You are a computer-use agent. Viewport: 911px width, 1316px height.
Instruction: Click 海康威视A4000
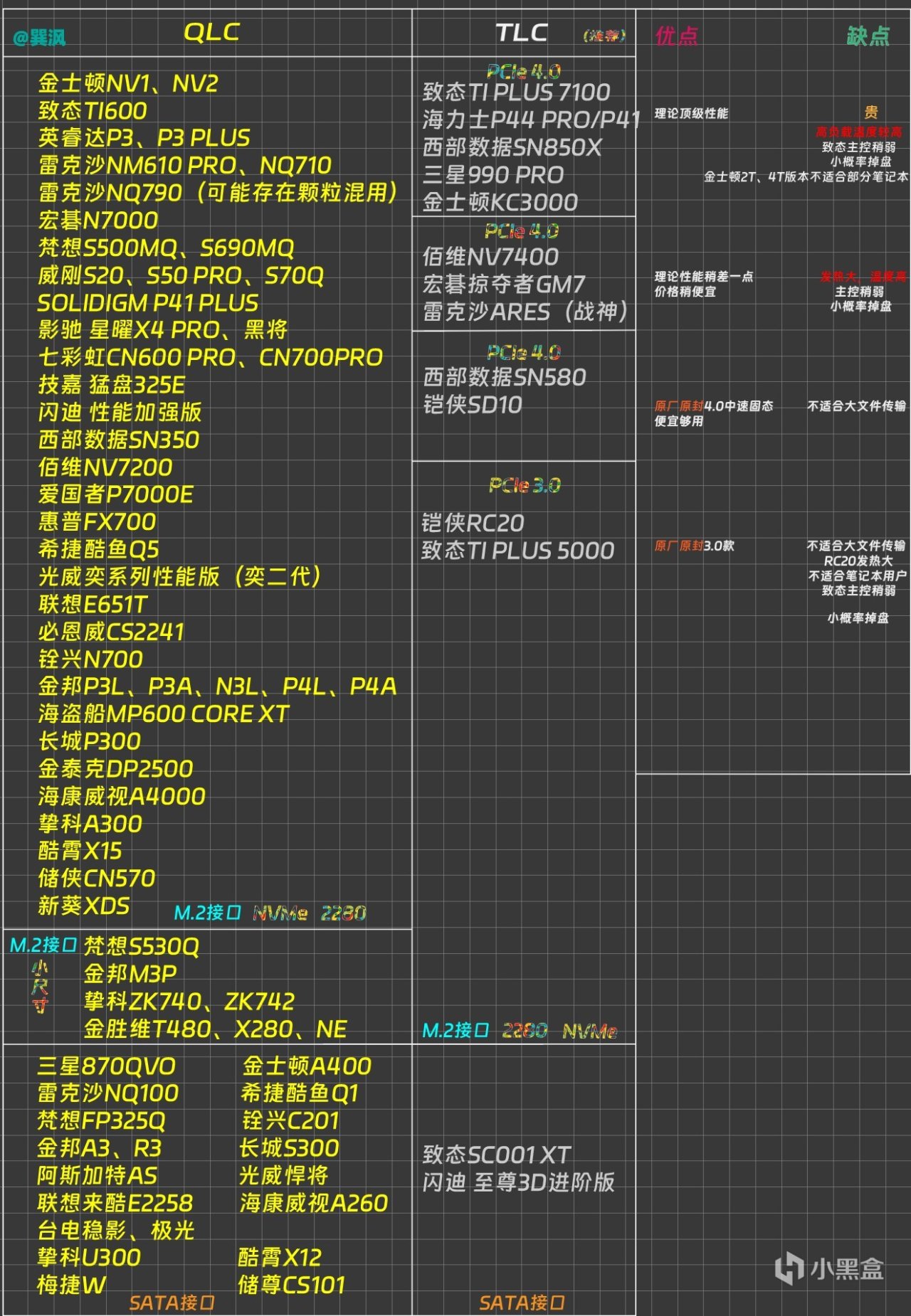[x=122, y=796]
